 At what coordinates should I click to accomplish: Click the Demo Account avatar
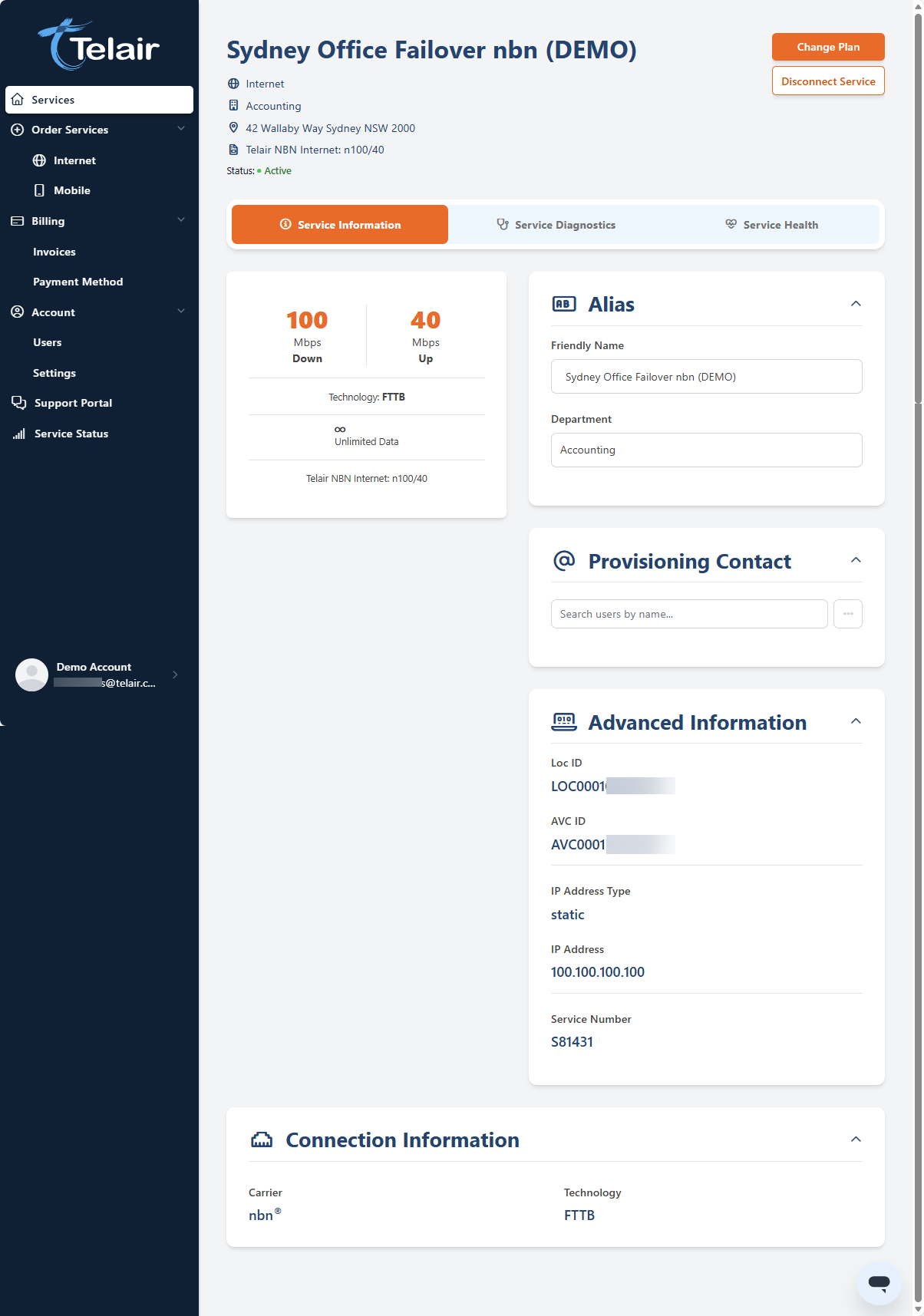[32, 674]
